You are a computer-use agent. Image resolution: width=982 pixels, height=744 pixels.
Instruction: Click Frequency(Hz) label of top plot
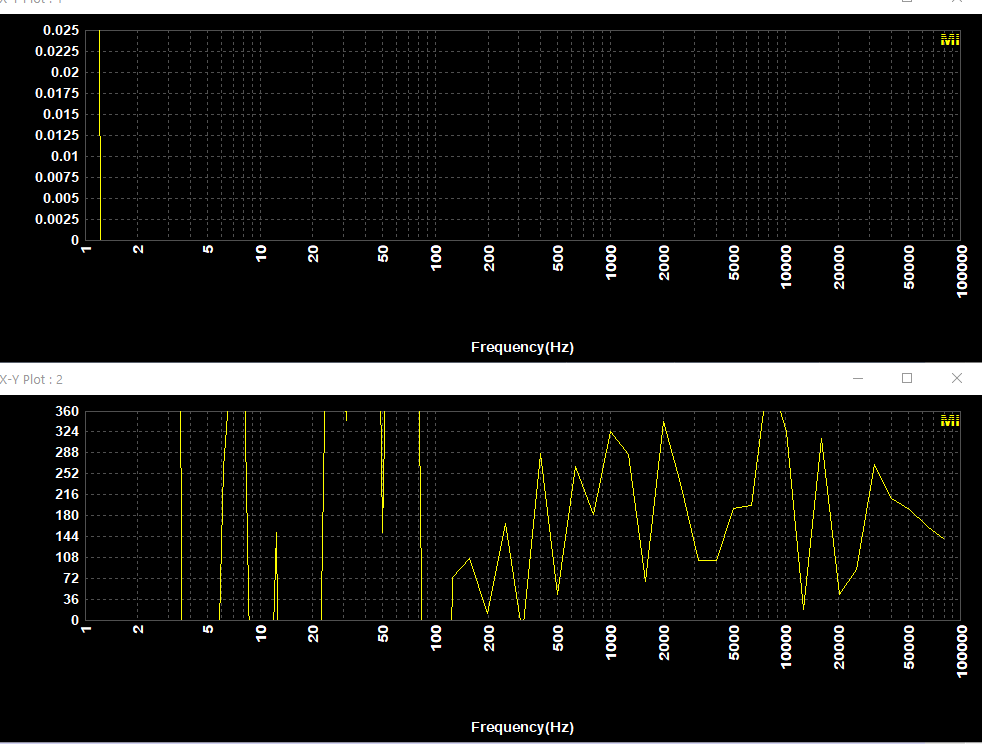pos(522,347)
